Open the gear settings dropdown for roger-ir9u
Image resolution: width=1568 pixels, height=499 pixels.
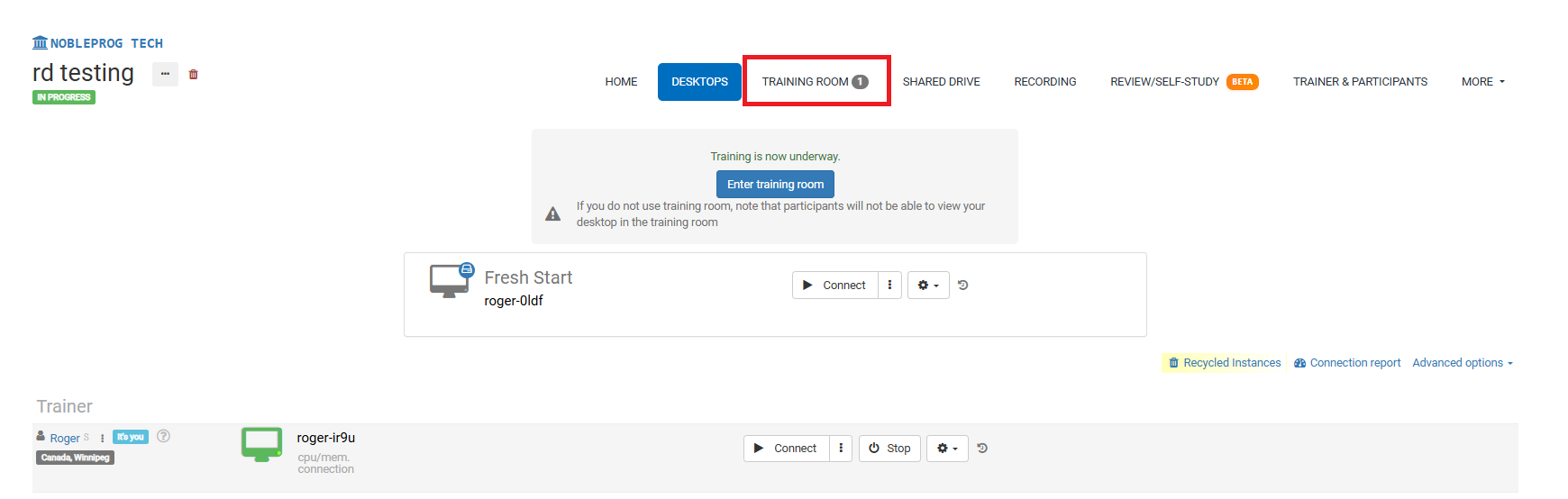(x=947, y=449)
